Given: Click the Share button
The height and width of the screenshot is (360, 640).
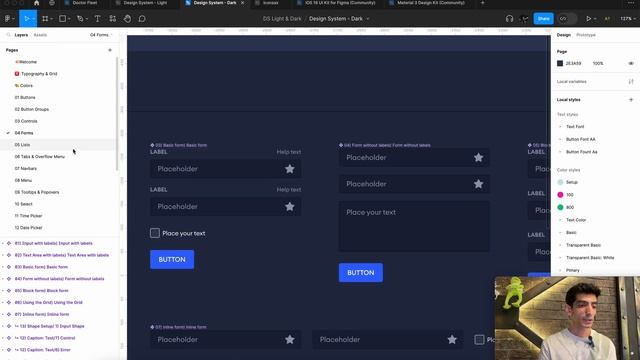Looking at the screenshot, I should pyautogui.click(x=543, y=18).
